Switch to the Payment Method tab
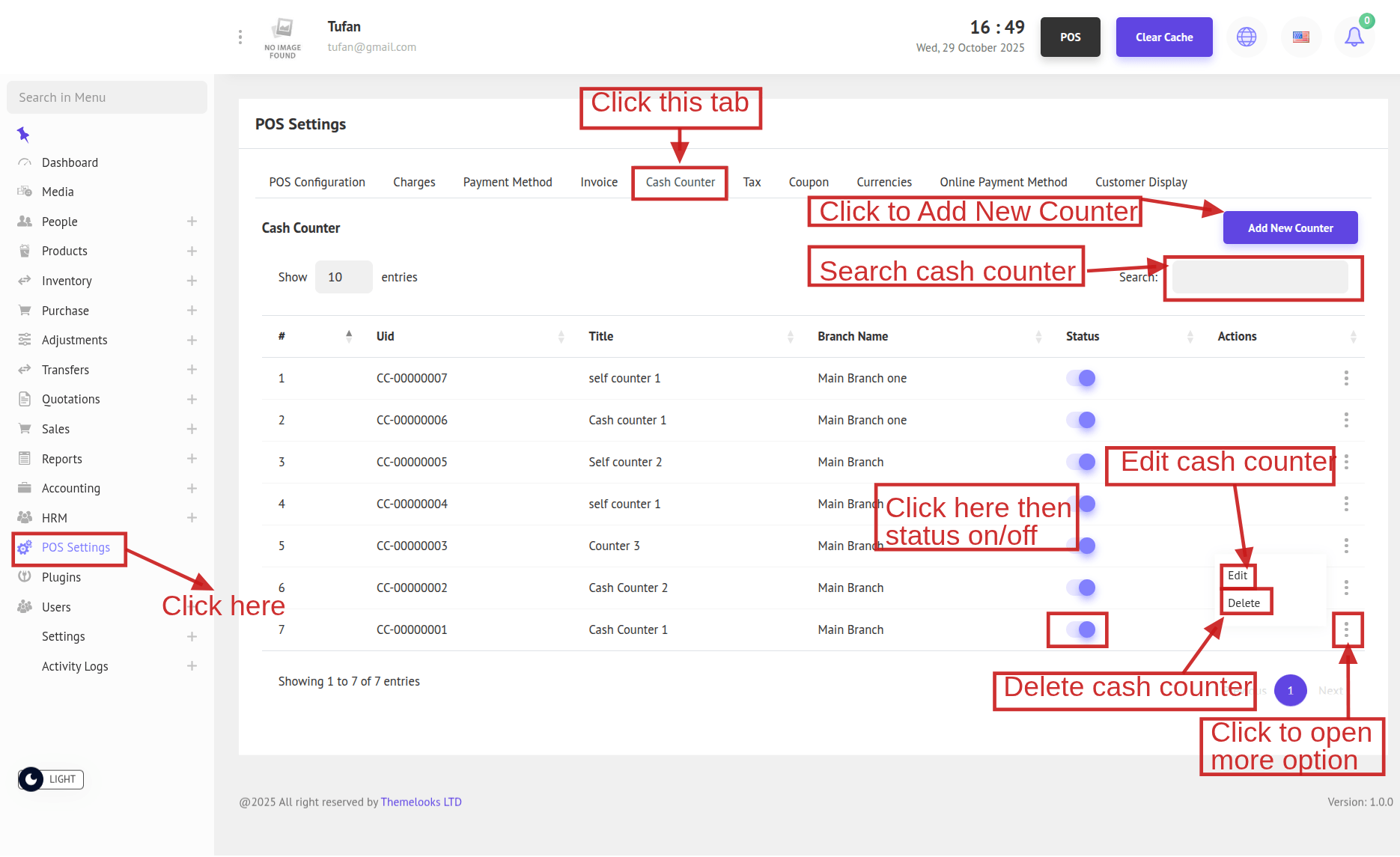This screenshot has width=1400, height=857. coord(507,182)
